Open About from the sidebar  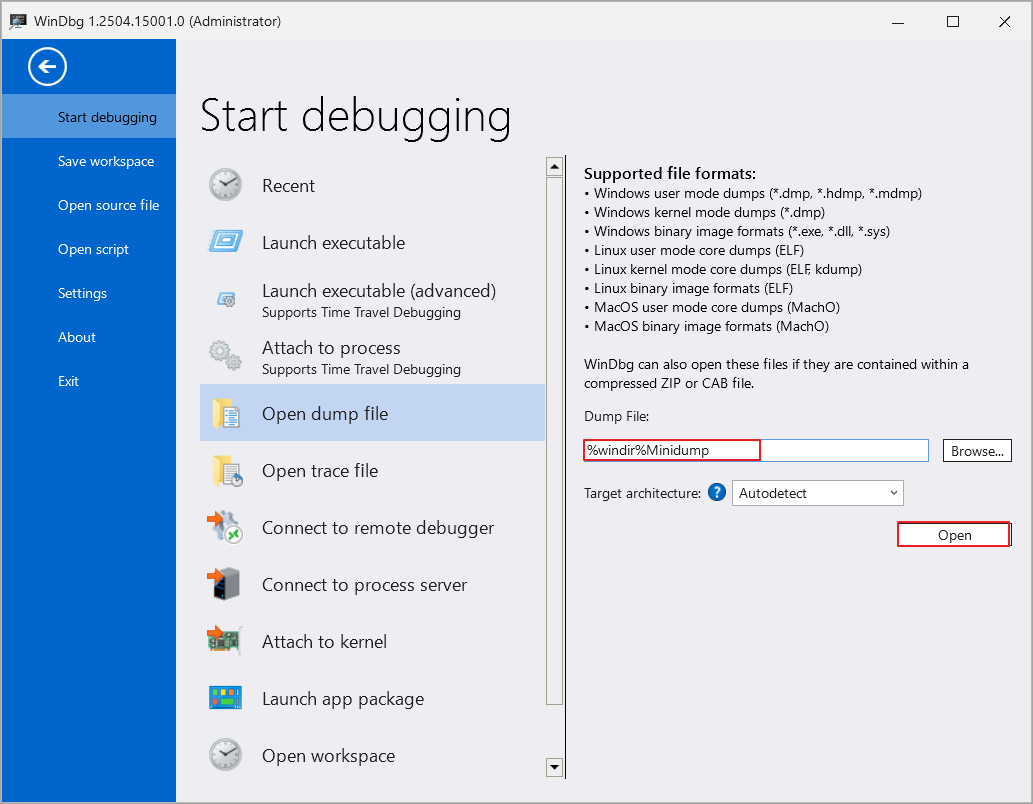(x=76, y=337)
